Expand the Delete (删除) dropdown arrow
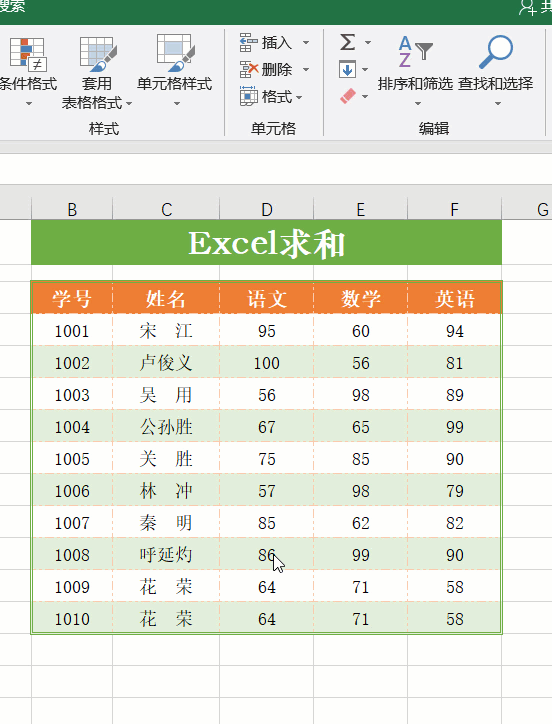 [306, 69]
